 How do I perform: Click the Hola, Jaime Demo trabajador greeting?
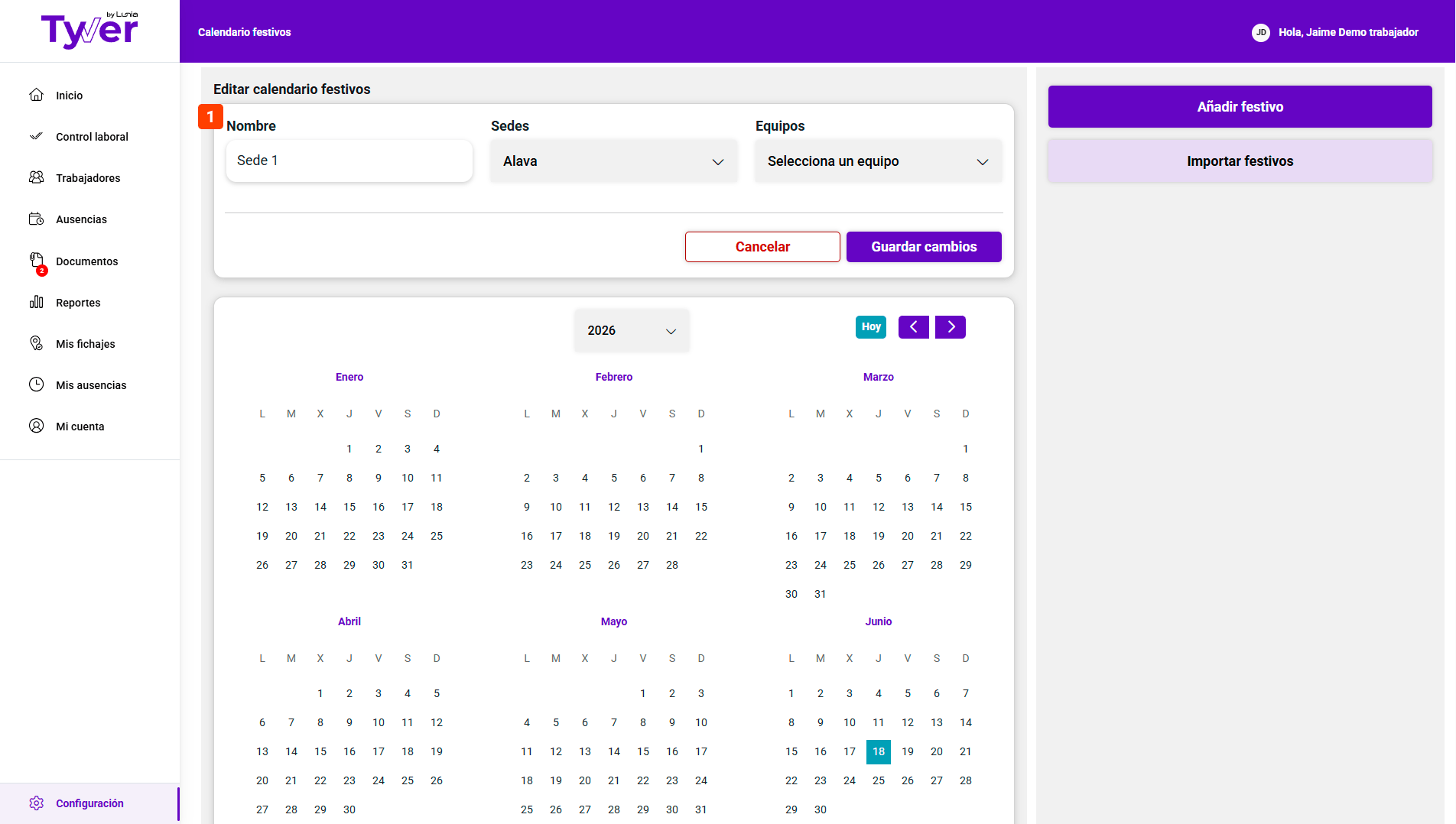(1348, 32)
